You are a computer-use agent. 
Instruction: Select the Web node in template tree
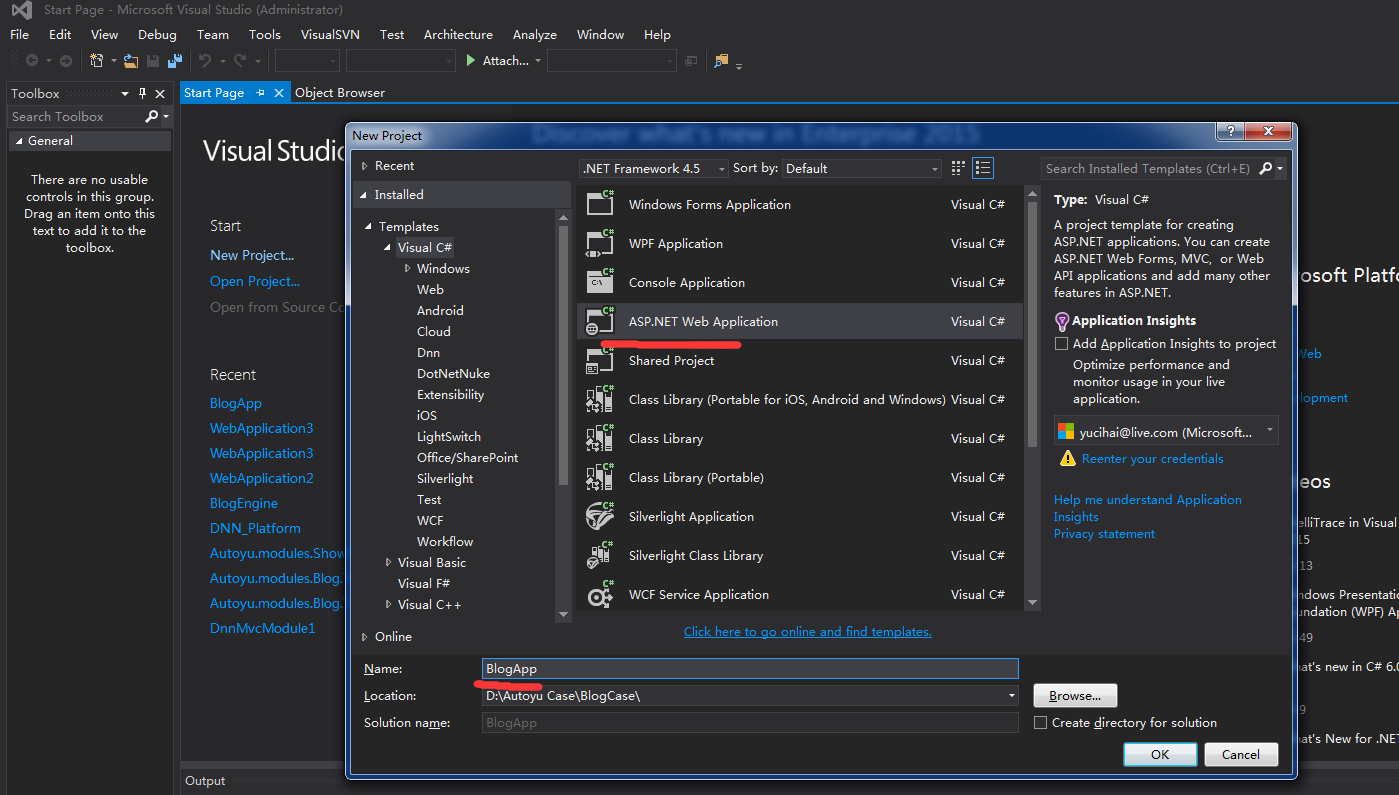(430, 289)
